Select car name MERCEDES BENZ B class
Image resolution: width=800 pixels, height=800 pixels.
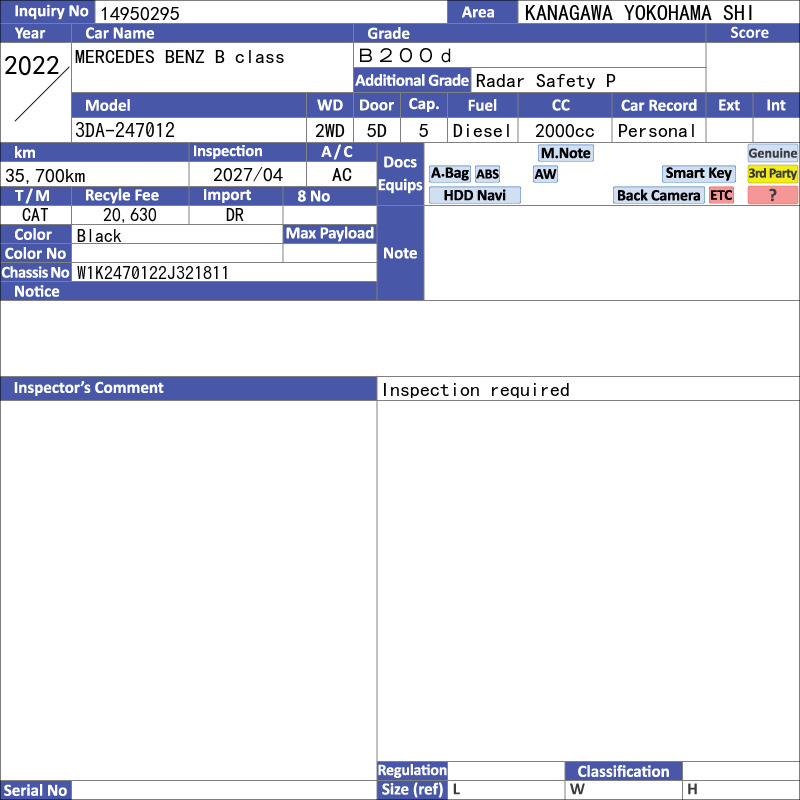coord(180,57)
